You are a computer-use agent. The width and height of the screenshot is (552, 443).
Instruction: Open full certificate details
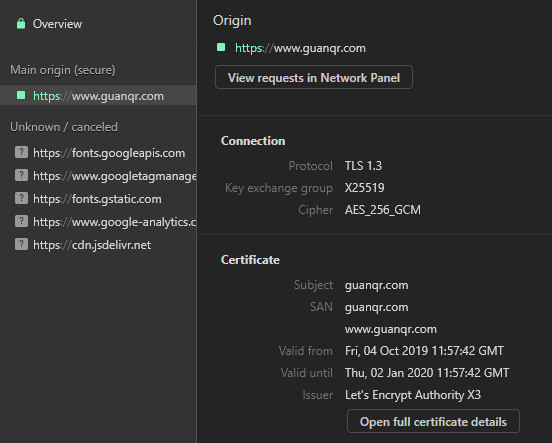[433, 421]
